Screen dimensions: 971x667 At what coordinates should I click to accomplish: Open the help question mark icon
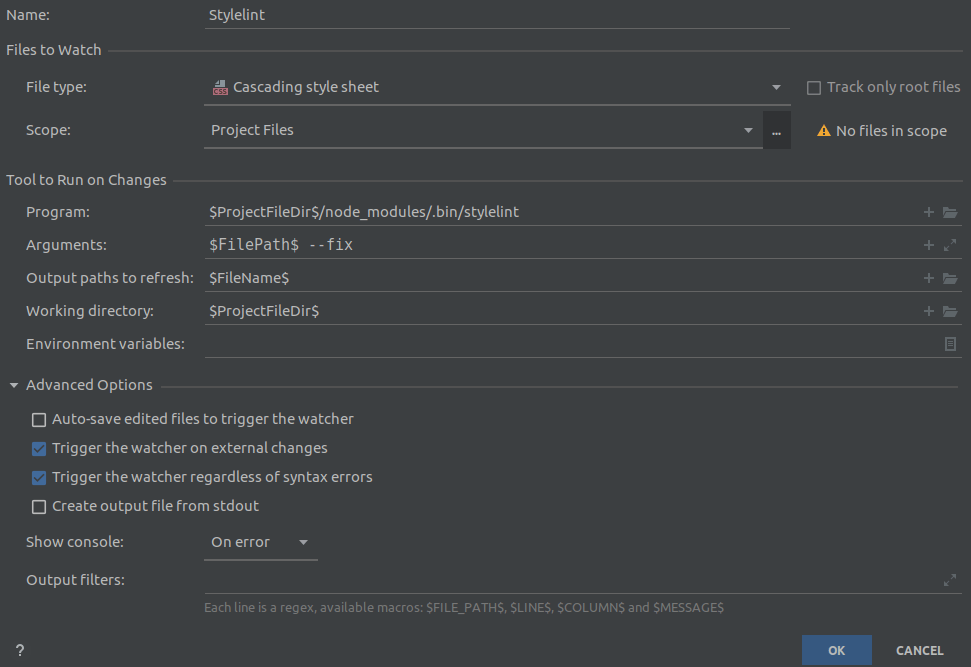click(19, 650)
